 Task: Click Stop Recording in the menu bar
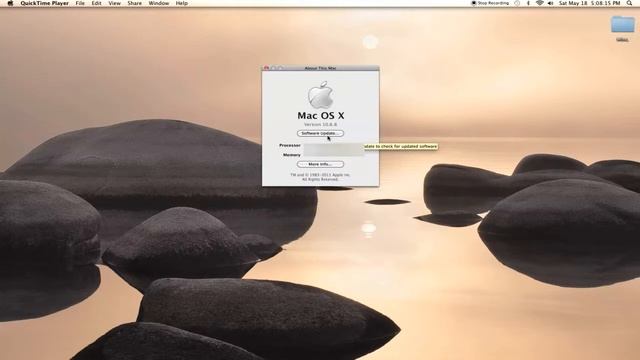pos(490,3)
